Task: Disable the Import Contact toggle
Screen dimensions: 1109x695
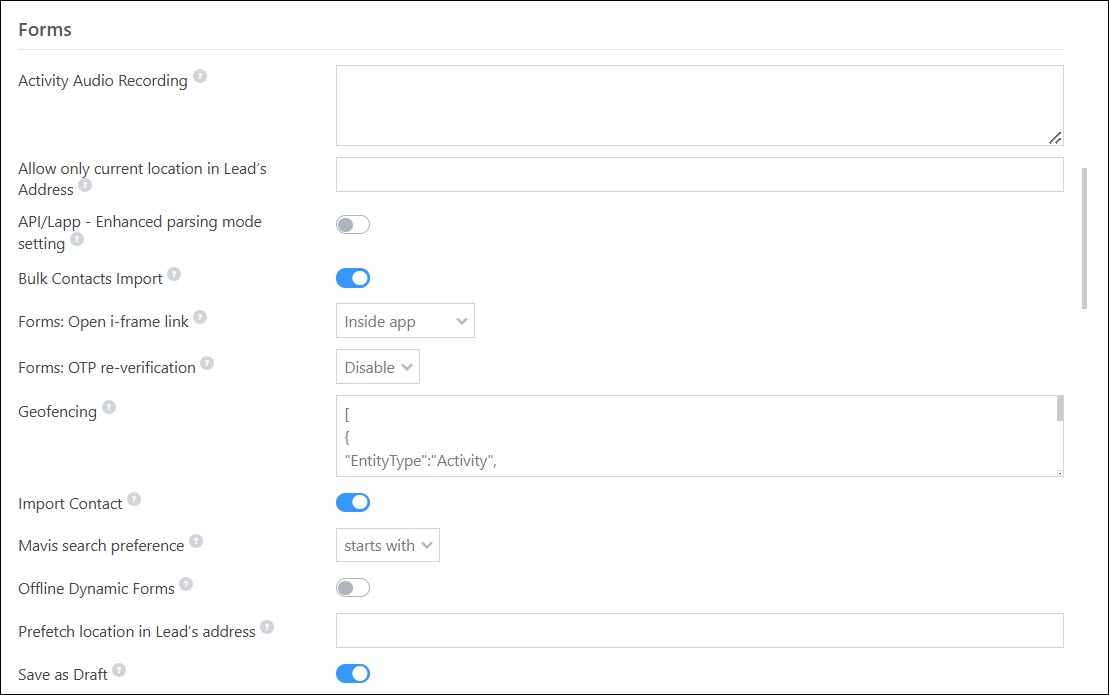Action: click(x=353, y=503)
